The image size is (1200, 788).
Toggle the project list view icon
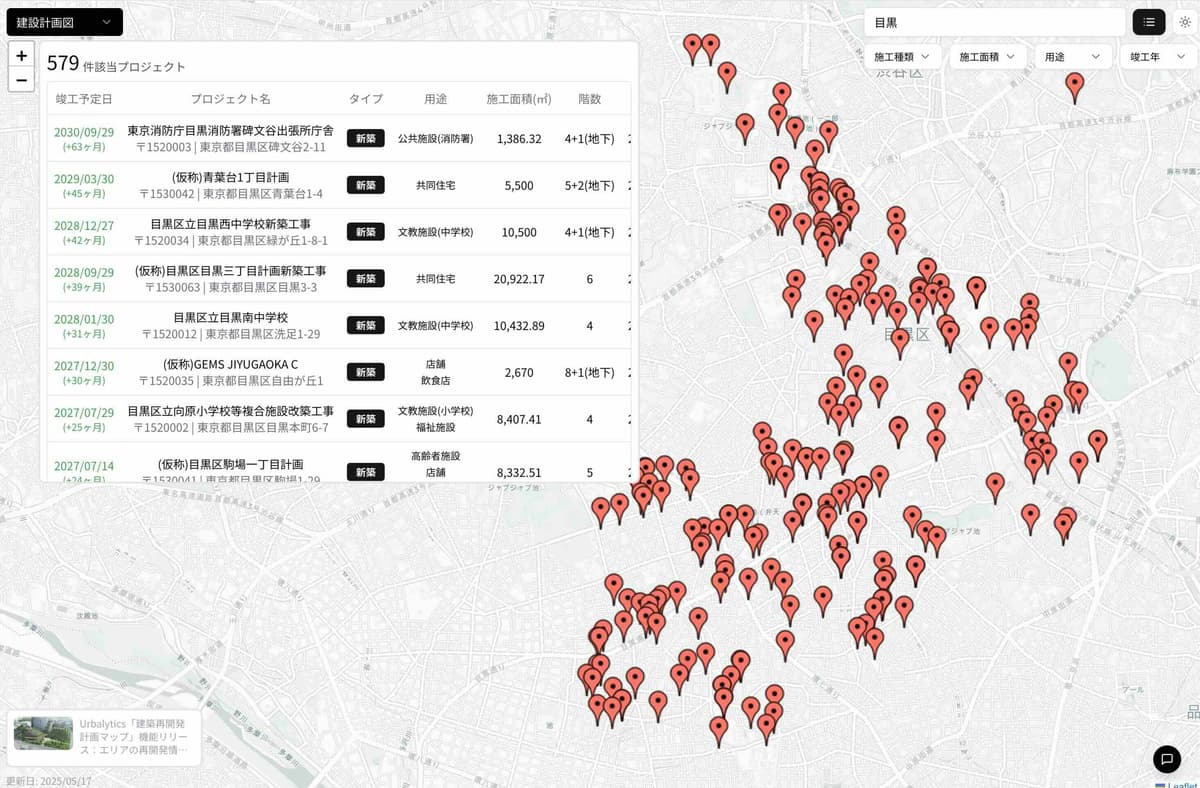(1149, 22)
